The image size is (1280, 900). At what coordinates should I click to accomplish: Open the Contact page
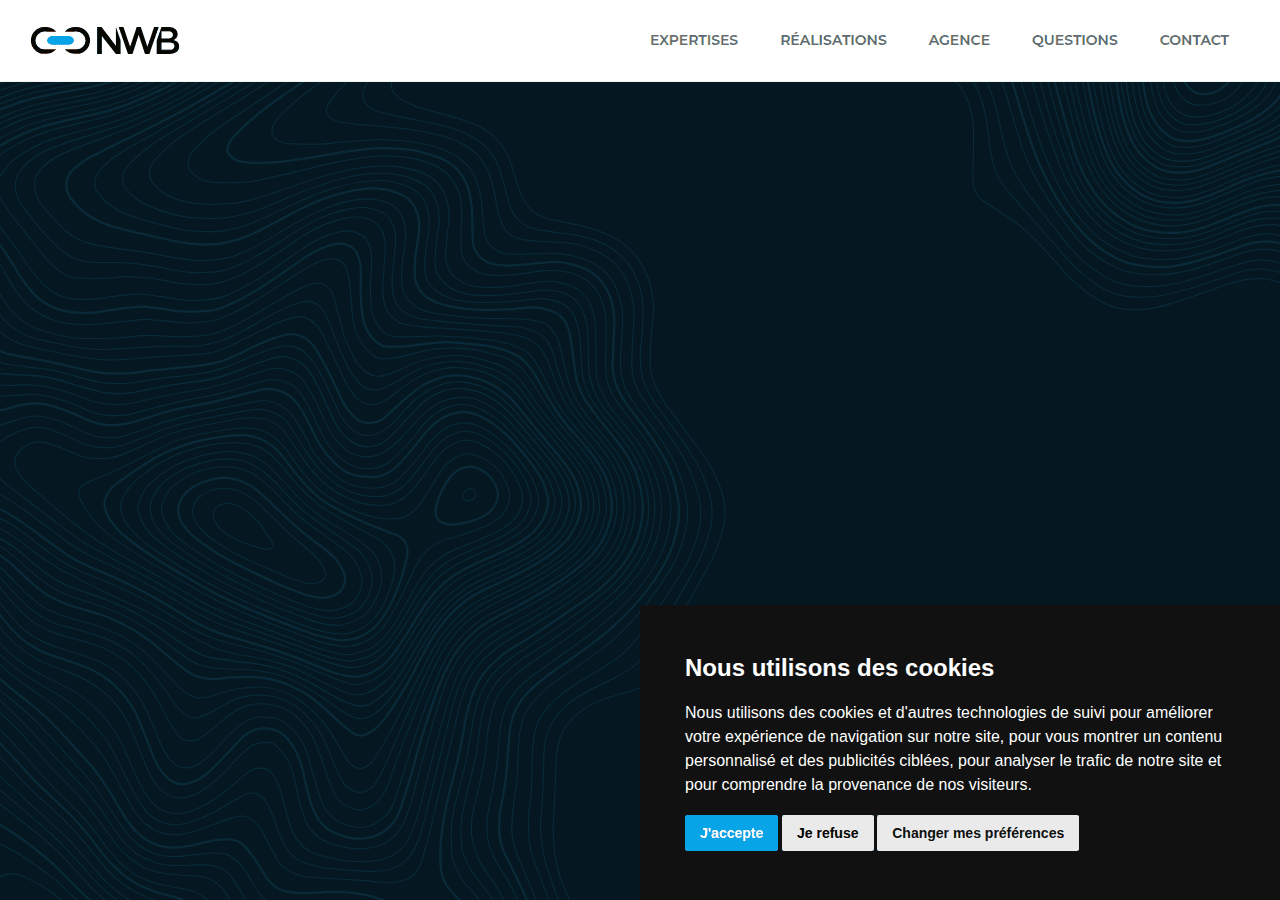(x=1194, y=40)
